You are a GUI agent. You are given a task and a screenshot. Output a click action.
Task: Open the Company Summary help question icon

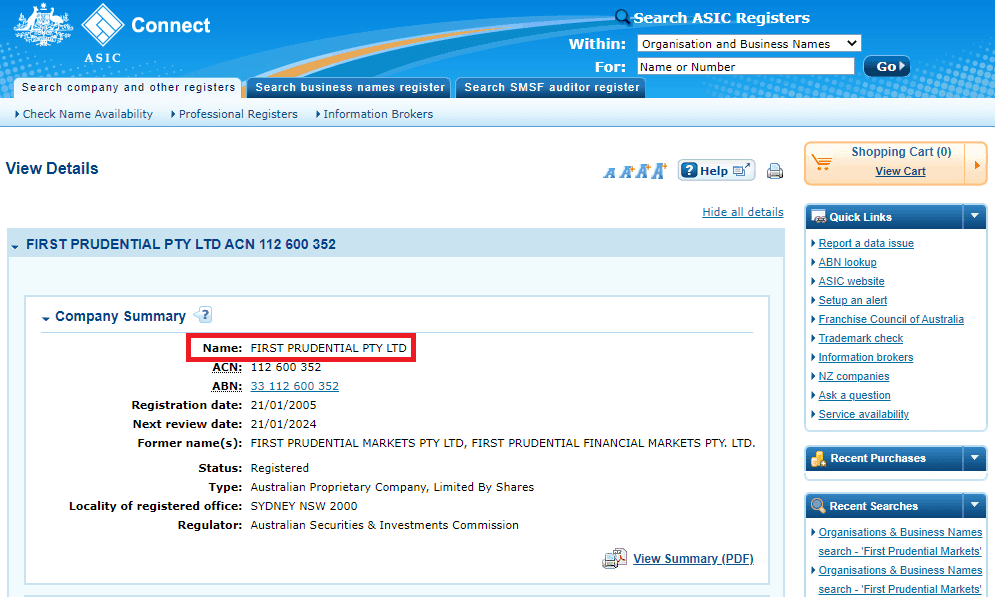coord(203,315)
